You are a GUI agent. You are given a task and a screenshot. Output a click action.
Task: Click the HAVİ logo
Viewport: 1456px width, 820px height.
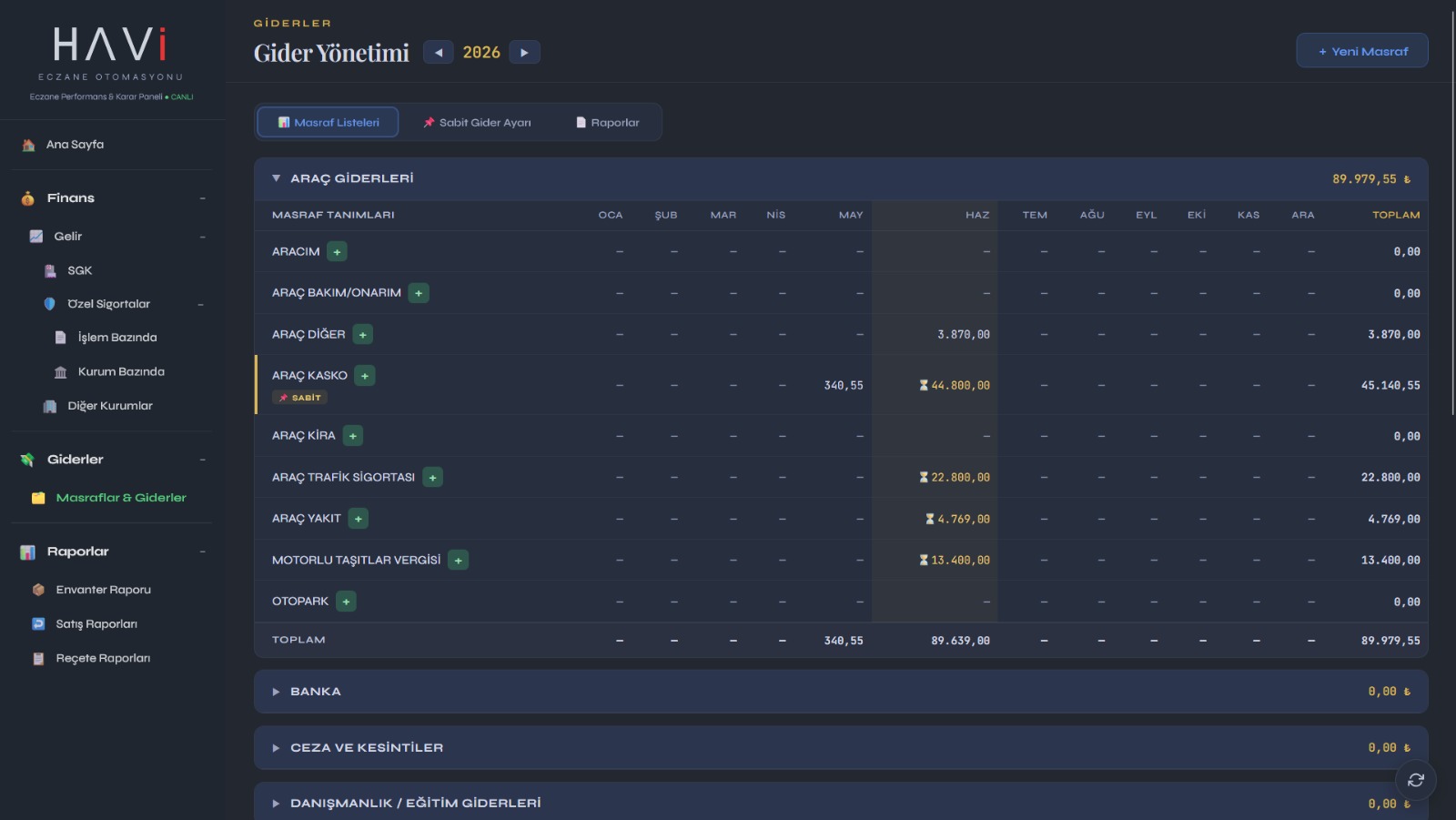tap(110, 45)
